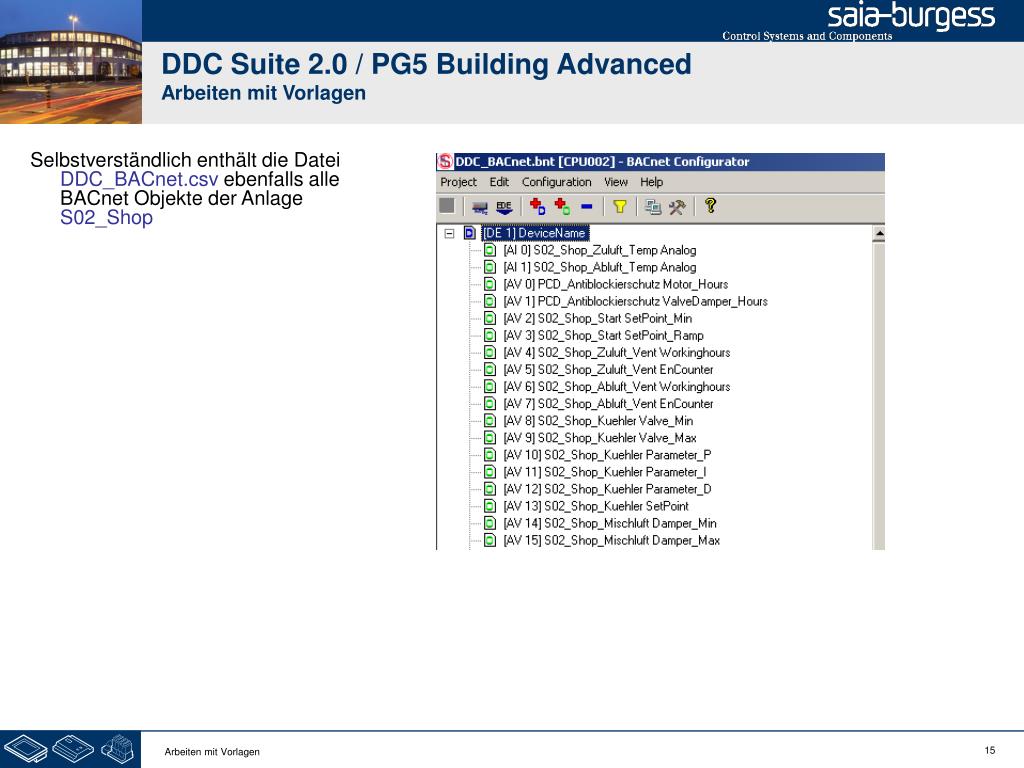Click the blue D device icon in tree
Image resolution: width=1024 pixels, height=768 pixels.
(x=470, y=232)
